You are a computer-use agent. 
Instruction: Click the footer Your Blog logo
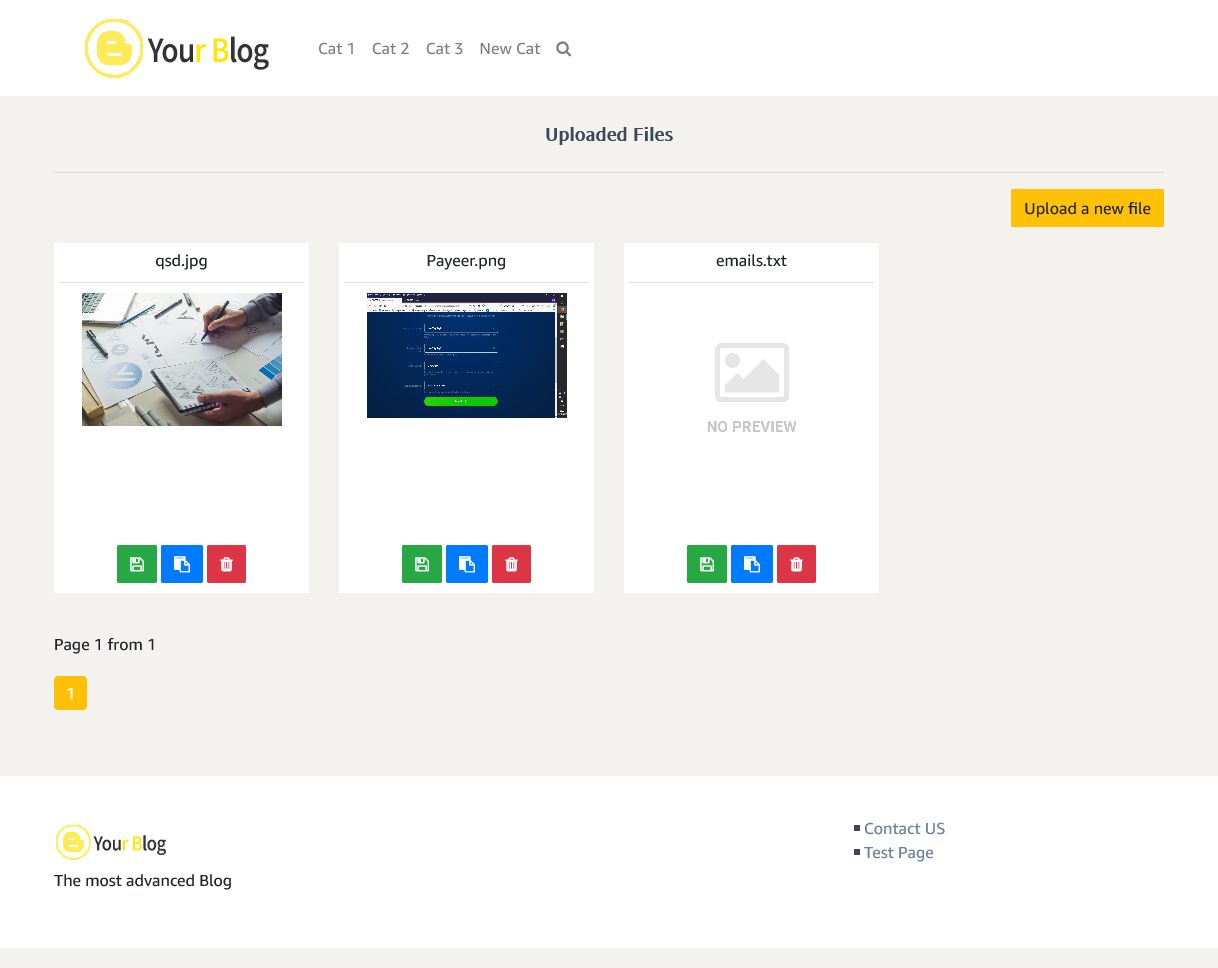(111, 843)
